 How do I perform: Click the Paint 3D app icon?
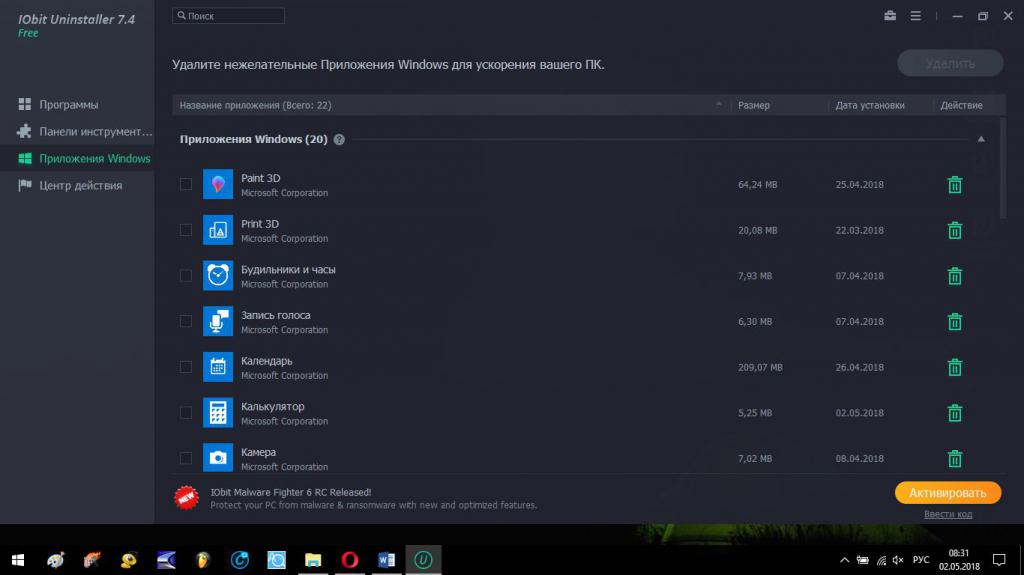tap(217, 184)
